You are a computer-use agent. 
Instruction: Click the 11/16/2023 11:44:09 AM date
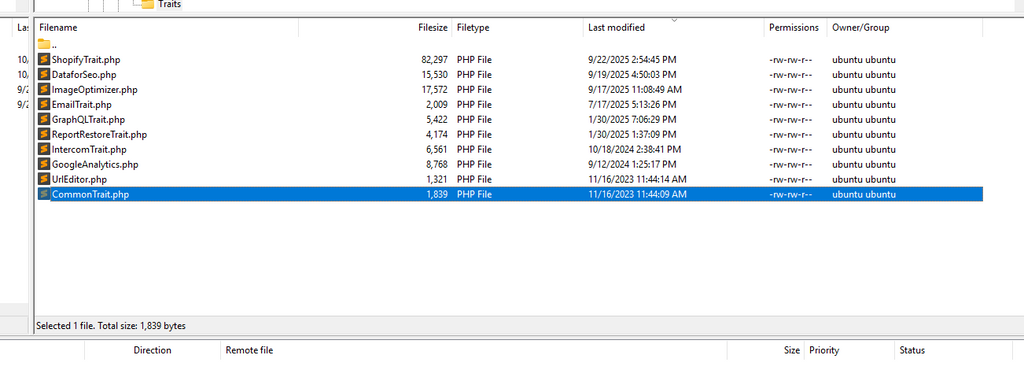tap(637, 195)
